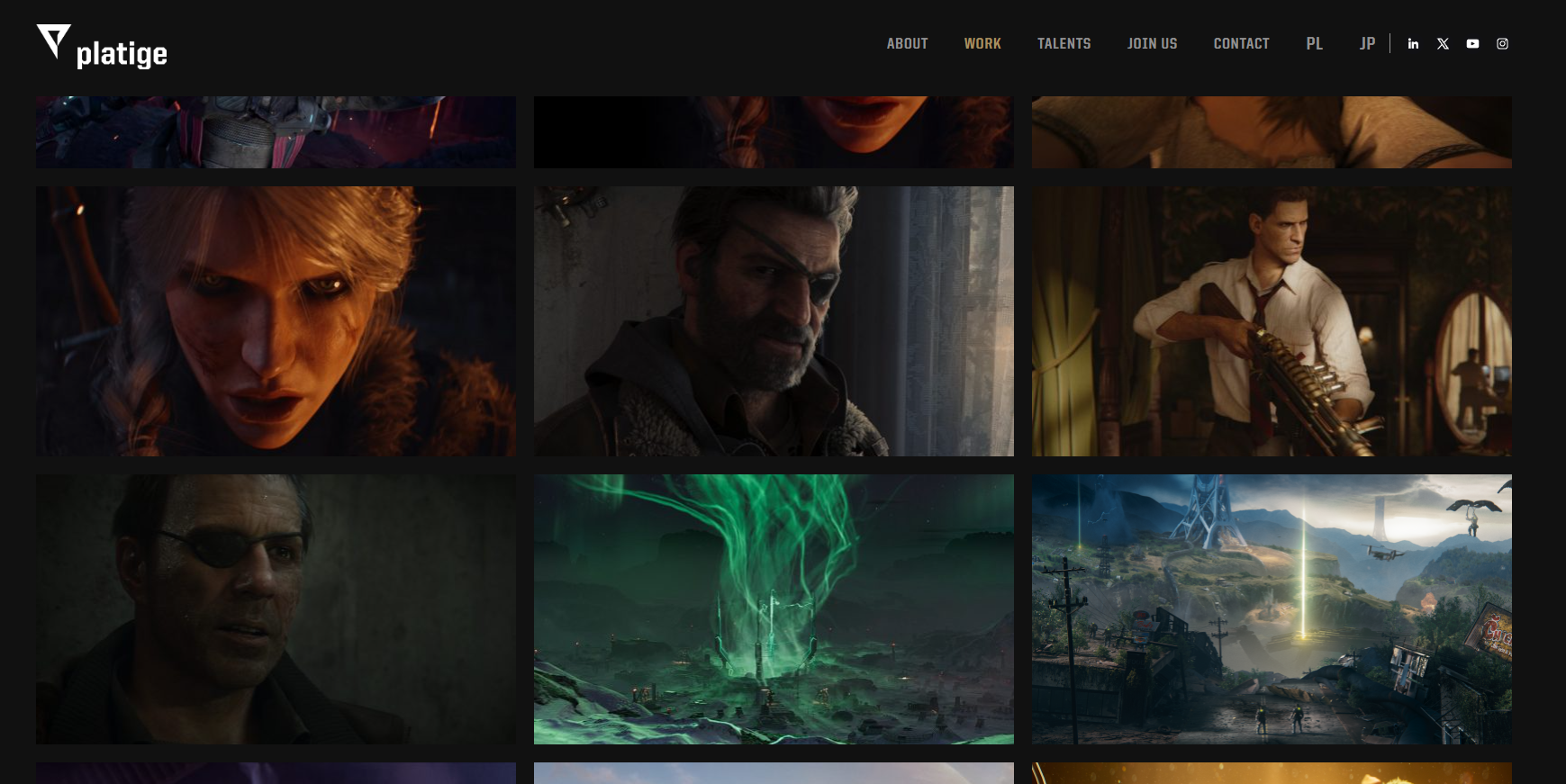
Task: Open the partially visible shoulder closeup thumbnail at top
Action: (1272, 132)
